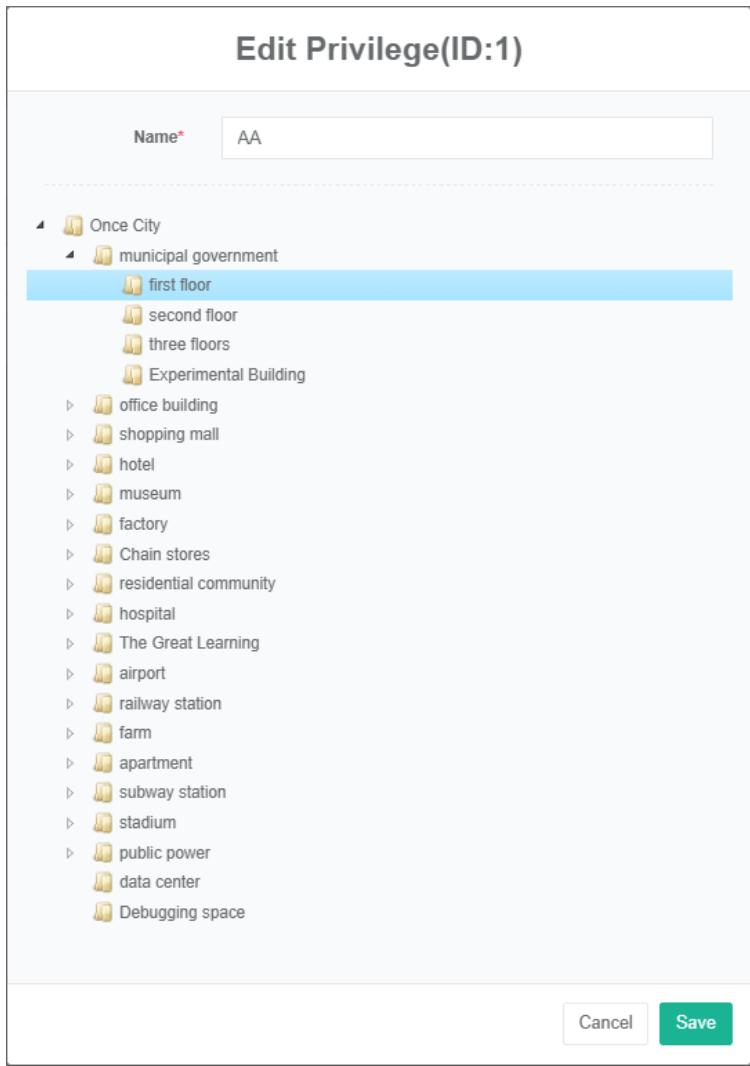Click the Name input field
Viewport: 750px width, 1066px height.
click(x=467, y=138)
